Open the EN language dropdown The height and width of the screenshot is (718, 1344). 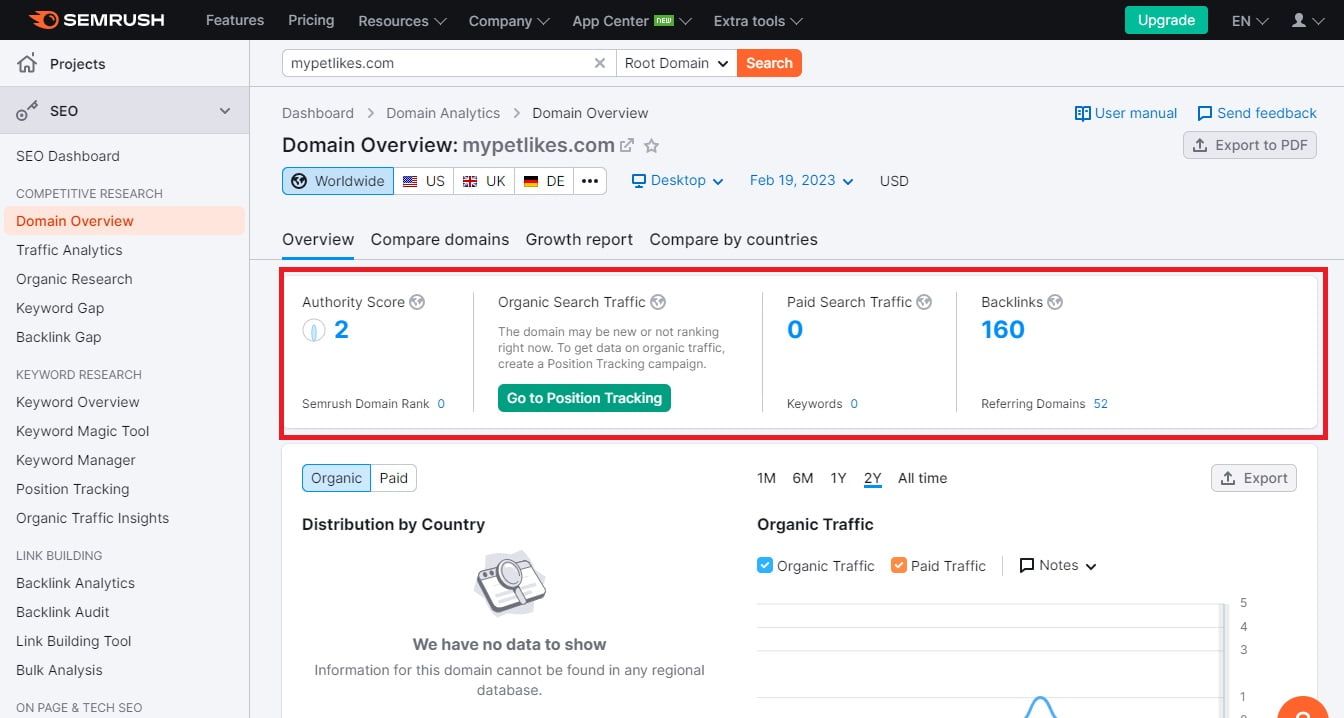[1250, 21]
